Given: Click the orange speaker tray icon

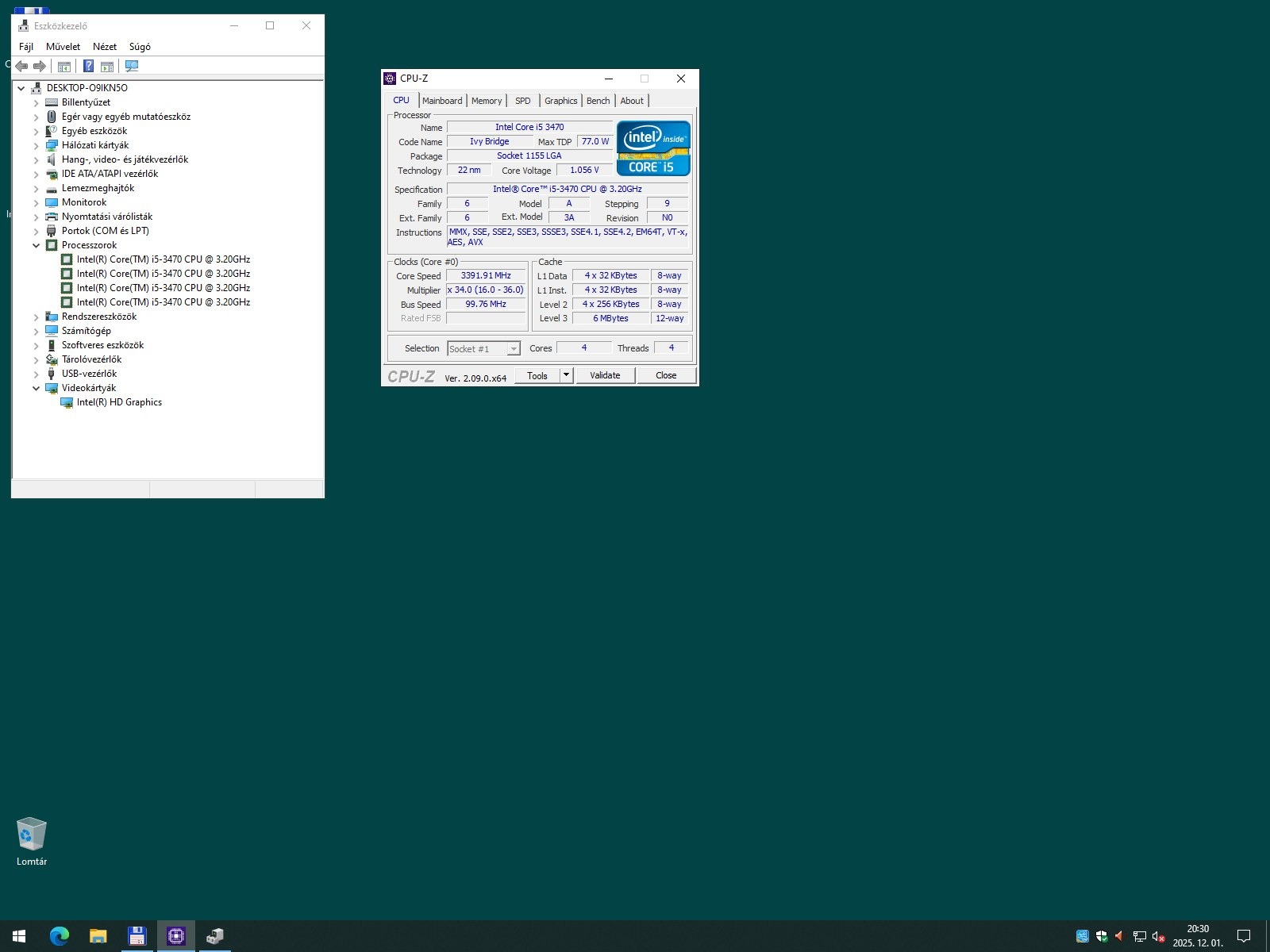Looking at the screenshot, I should click(x=1119, y=936).
